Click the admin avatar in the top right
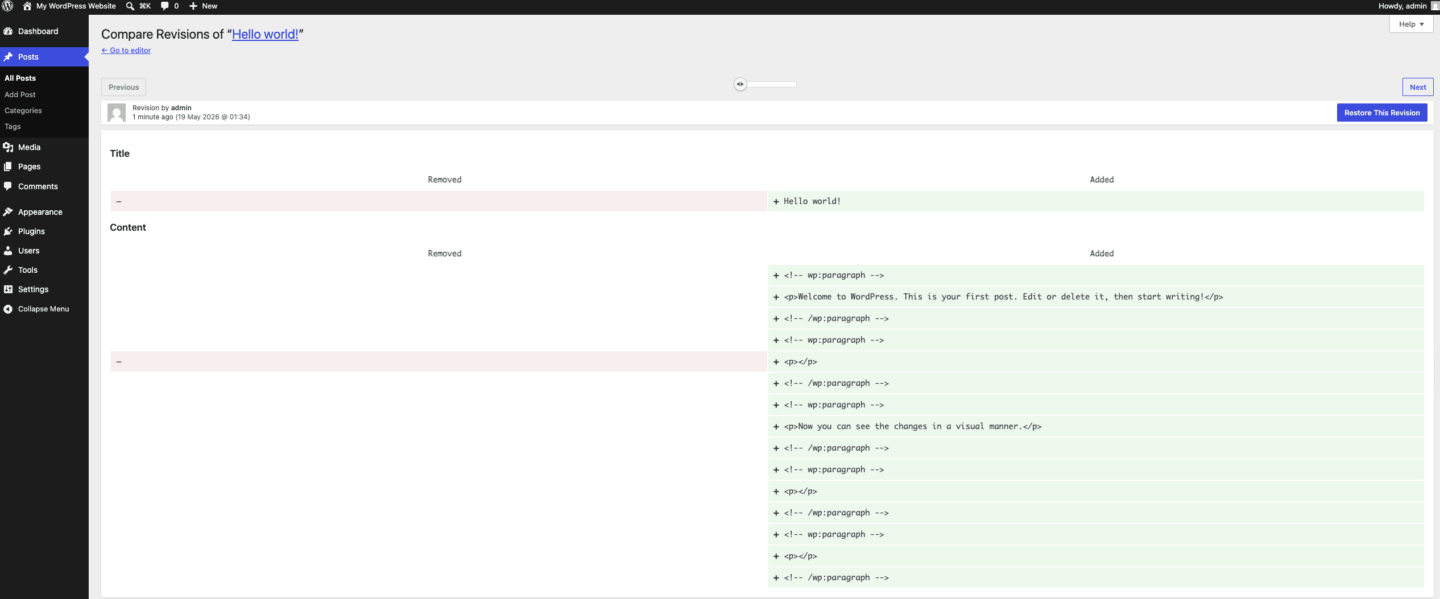 point(1434,6)
